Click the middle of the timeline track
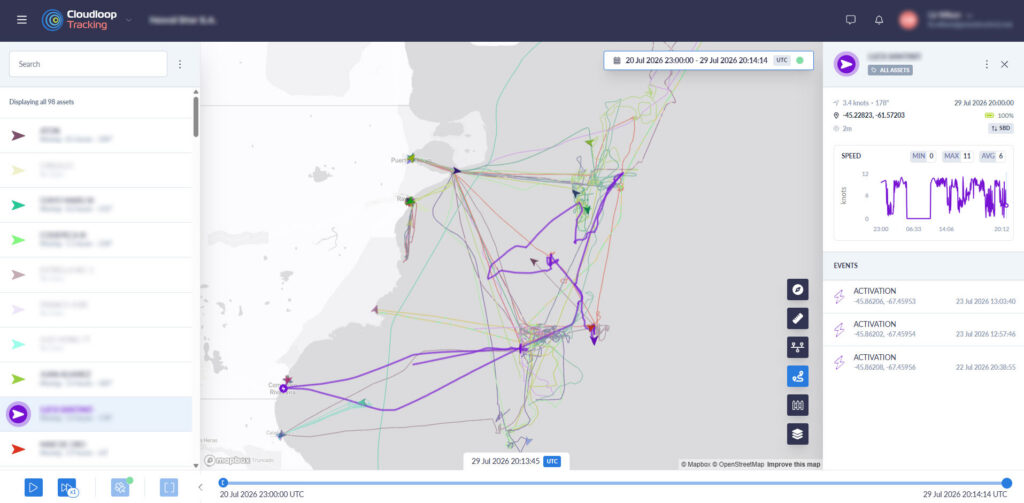1024x503 pixels. point(615,483)
